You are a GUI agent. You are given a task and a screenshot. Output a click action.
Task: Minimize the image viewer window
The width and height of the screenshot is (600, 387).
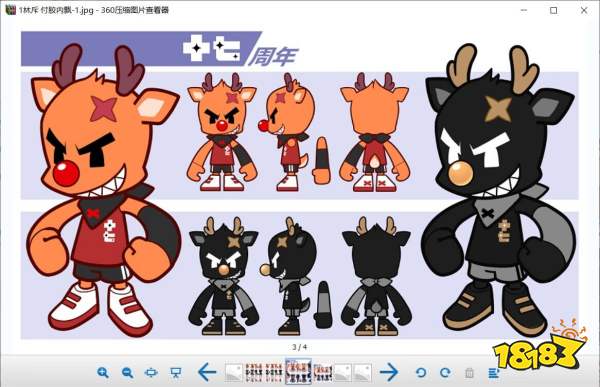[x=524, y=10]
